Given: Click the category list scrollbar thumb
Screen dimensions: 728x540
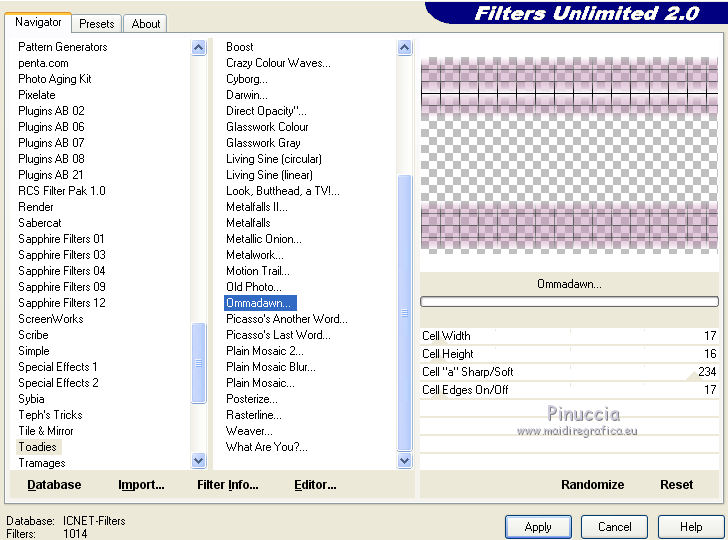Looking at the screenshot, I should [x=199, y=363].
